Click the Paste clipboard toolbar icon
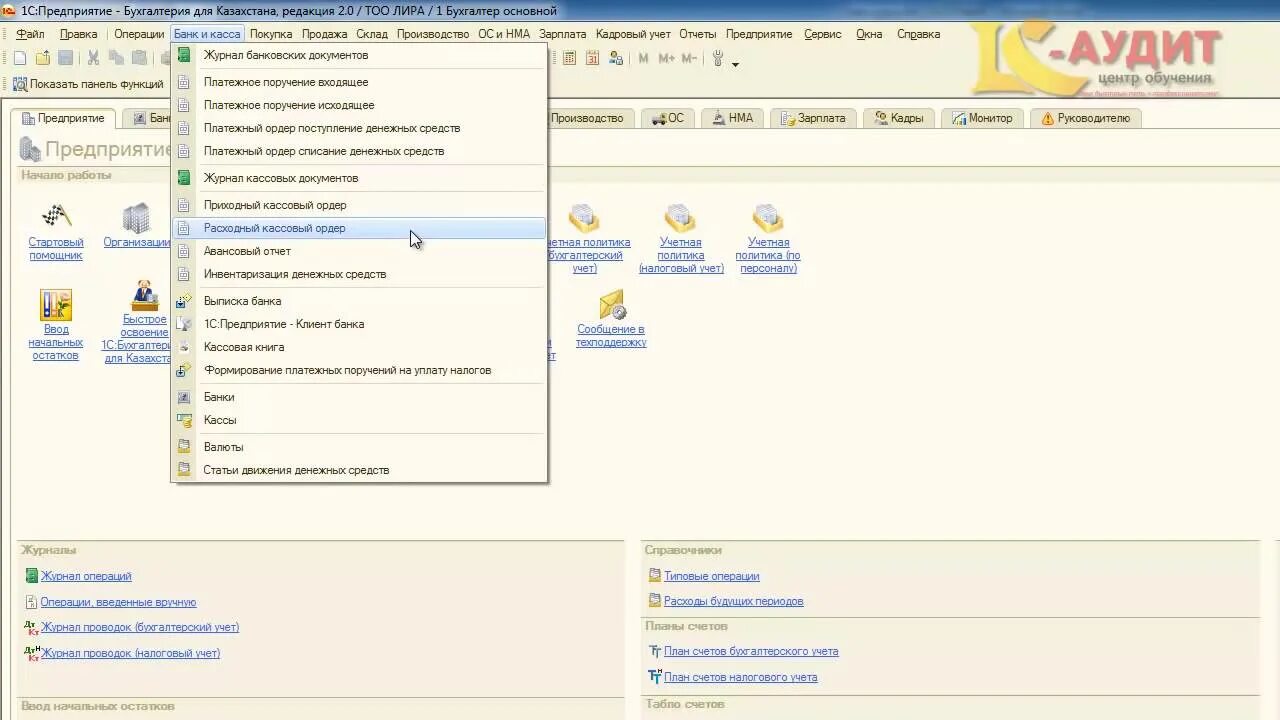The width and height of the screenshot is (1280, 720). (140, 59)
